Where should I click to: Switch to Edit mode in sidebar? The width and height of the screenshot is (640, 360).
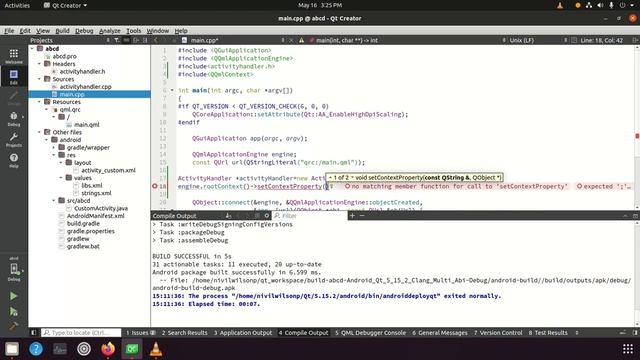pyautogui.click(x=14, y=77)
